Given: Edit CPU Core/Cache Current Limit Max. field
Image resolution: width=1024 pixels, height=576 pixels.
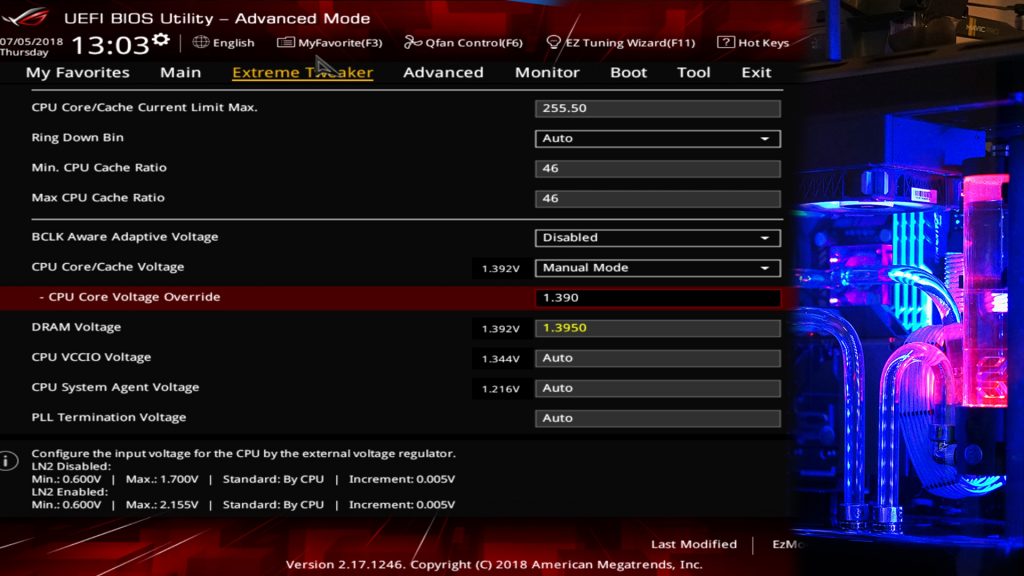Looking at the screenshot, I should point(658,108).
